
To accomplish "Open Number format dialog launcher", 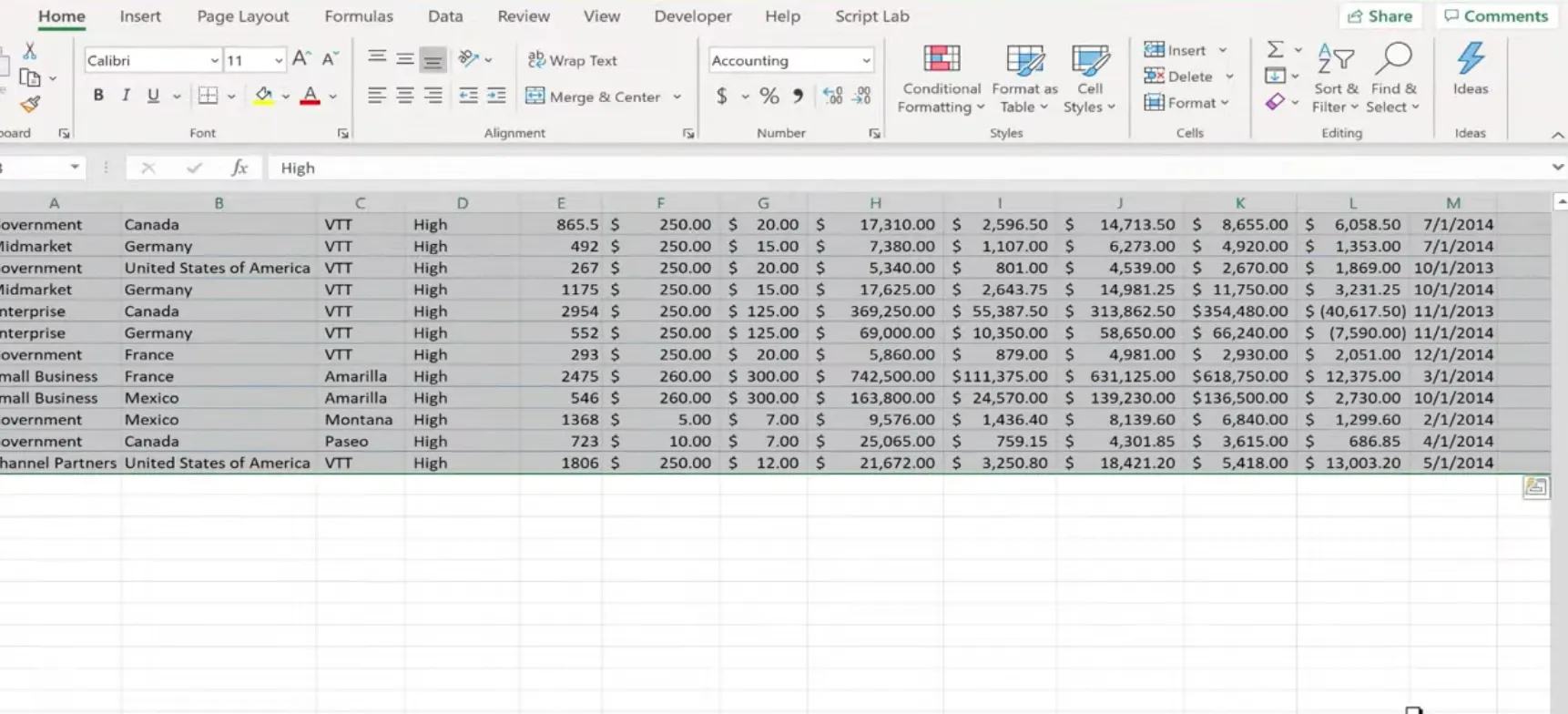I will pos(874,133).
